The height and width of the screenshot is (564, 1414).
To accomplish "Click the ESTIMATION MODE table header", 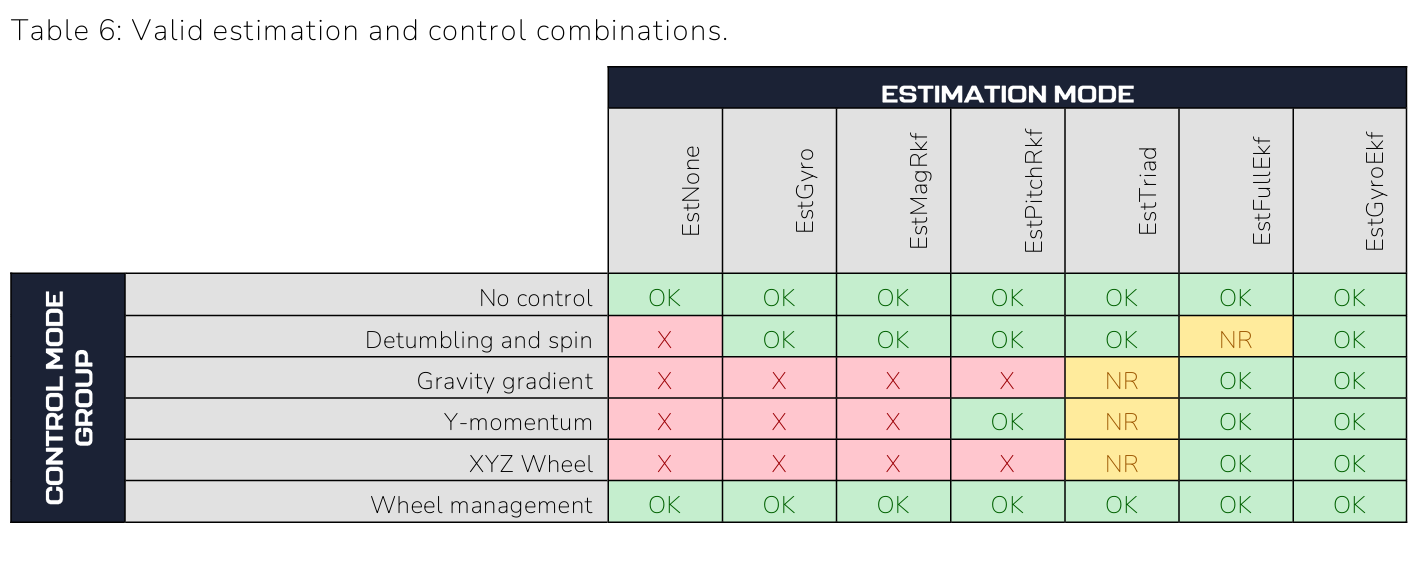I will (1007, 94).
